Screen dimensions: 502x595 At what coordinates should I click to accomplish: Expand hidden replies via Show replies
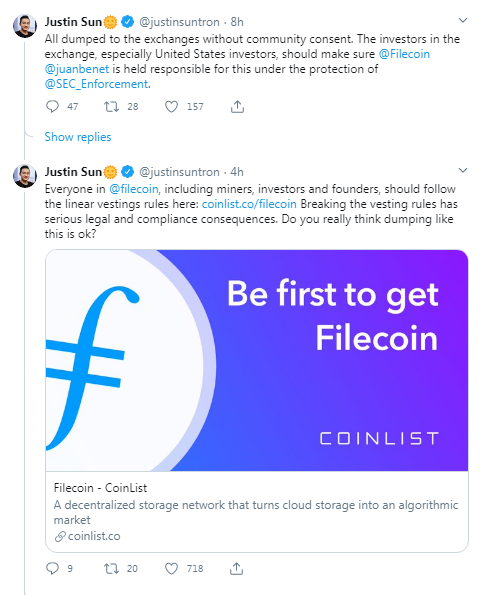pyautogui.click(x=78, y=137)
